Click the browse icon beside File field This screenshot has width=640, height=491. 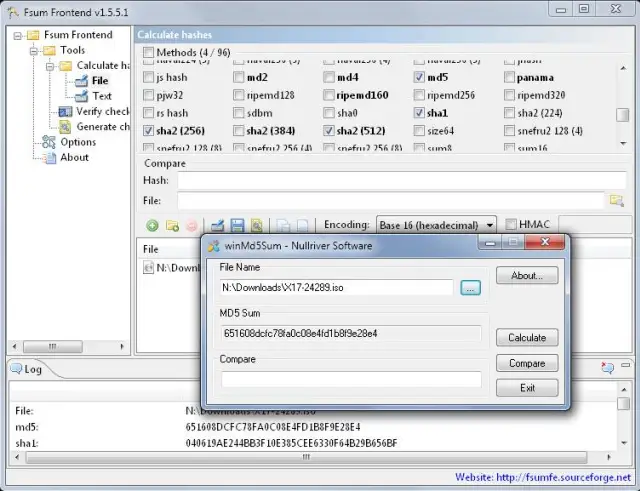tap(617, 200)
